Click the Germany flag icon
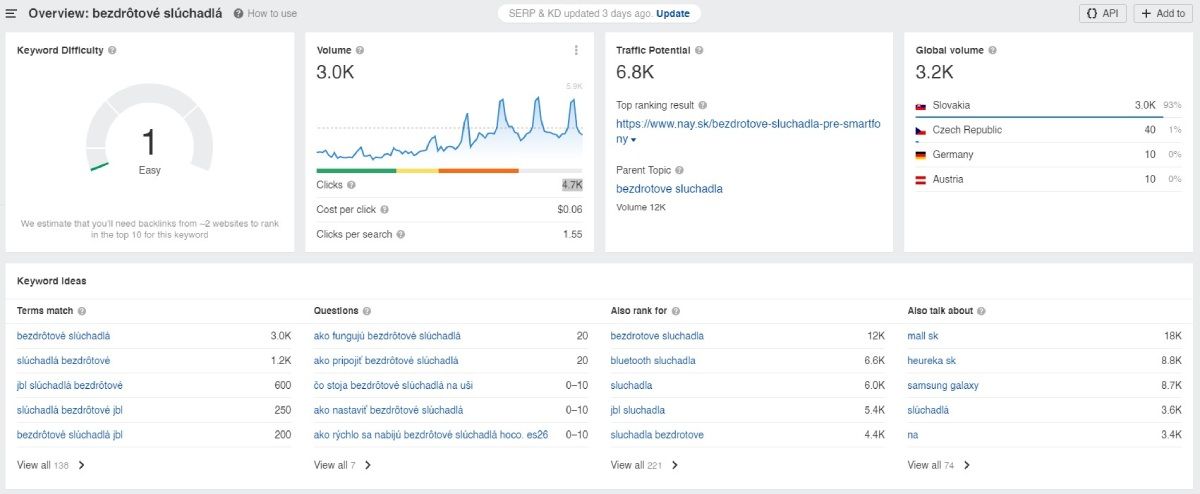1200x494 pixels. click(921, 155)
